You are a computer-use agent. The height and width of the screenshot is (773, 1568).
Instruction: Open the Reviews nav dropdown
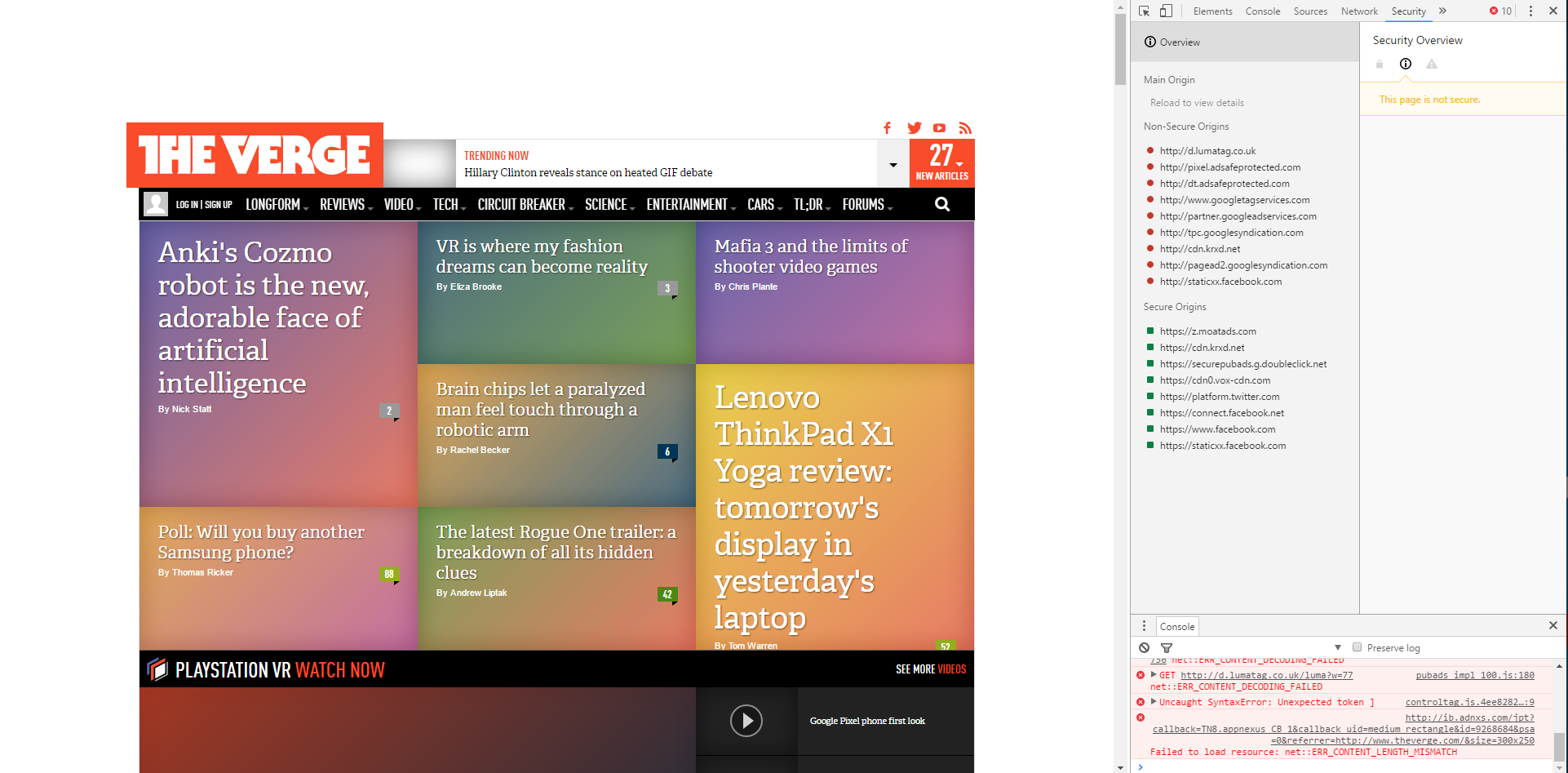346,204
